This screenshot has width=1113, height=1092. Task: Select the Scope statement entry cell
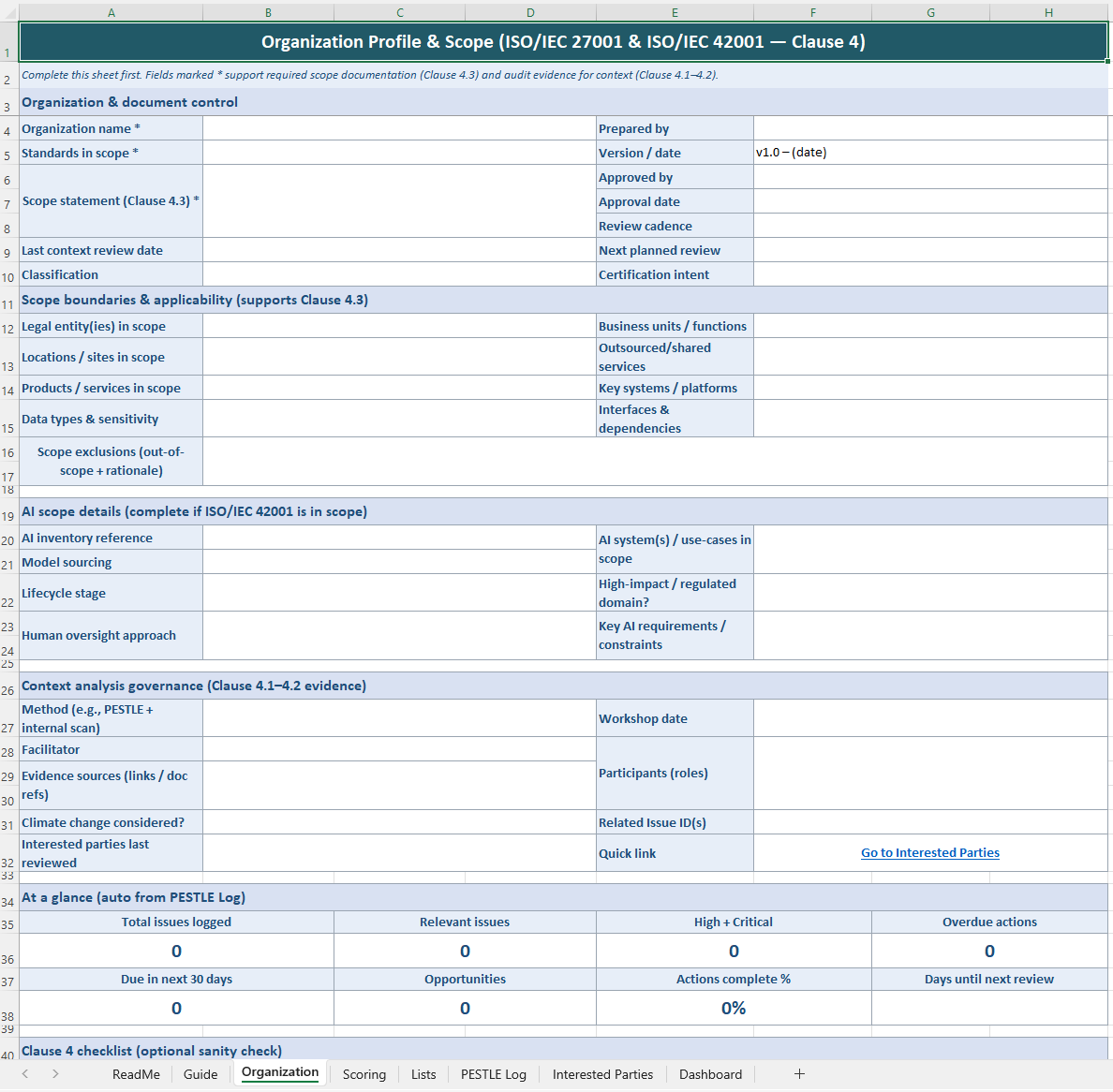coord(399,201)
